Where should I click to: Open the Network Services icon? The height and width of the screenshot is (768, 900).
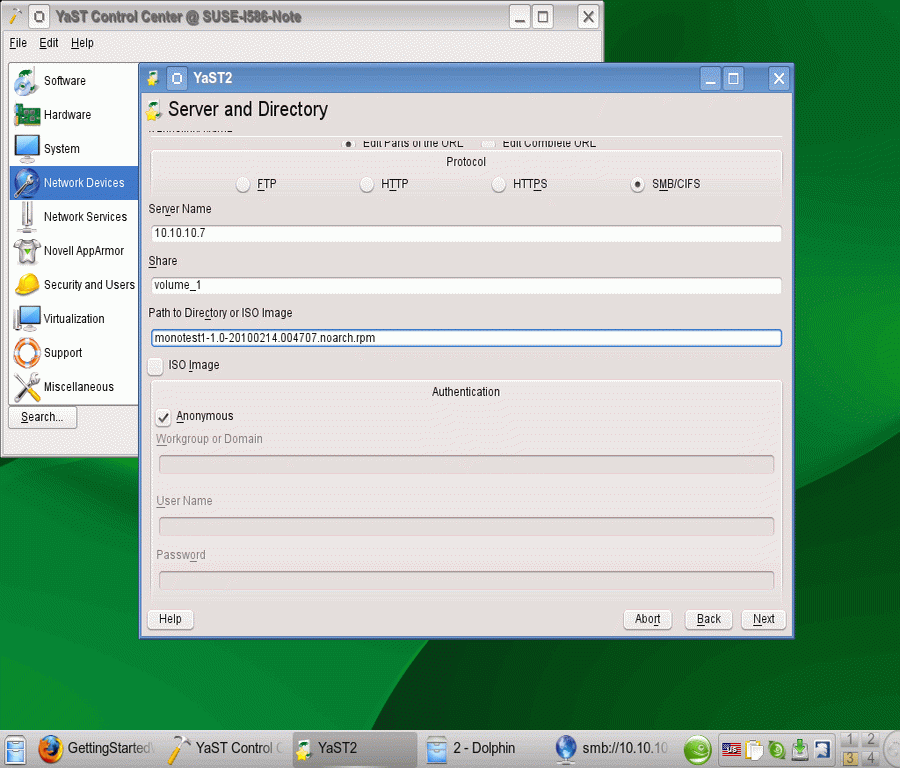click(x=26, y=217)
